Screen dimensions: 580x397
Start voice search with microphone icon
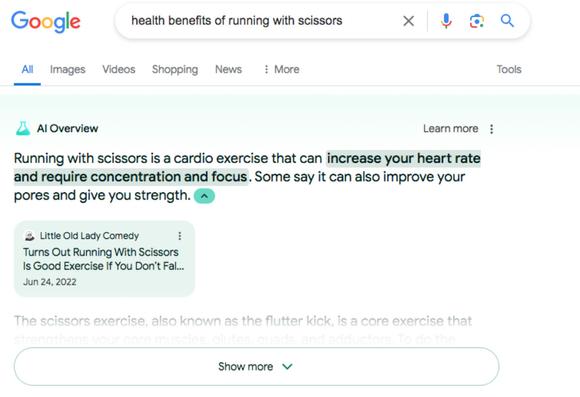(x=446, y=21)
